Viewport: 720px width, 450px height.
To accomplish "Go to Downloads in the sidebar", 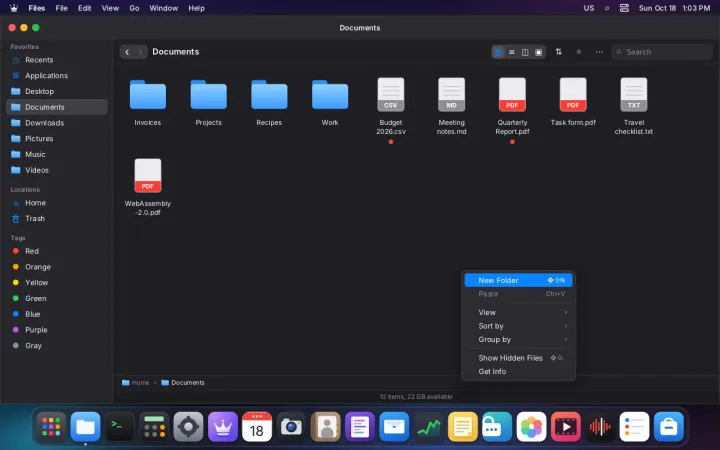I will click(57, 123).
